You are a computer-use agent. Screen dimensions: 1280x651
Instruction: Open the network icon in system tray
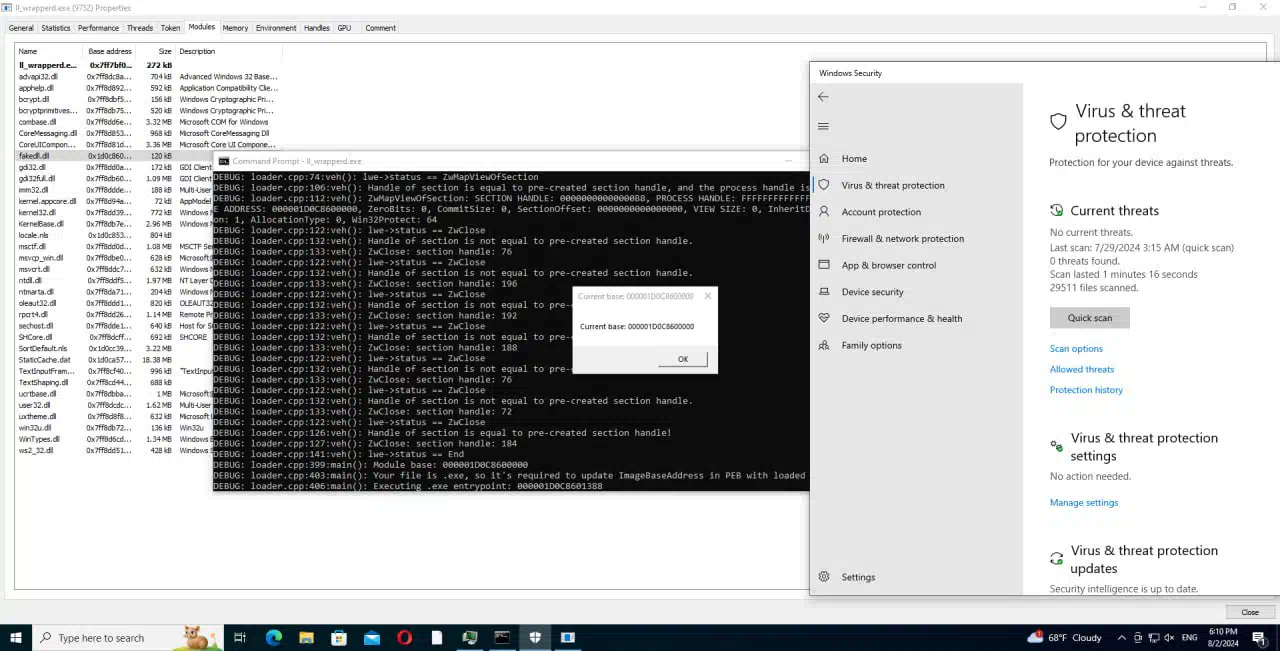pos(1153,638)
